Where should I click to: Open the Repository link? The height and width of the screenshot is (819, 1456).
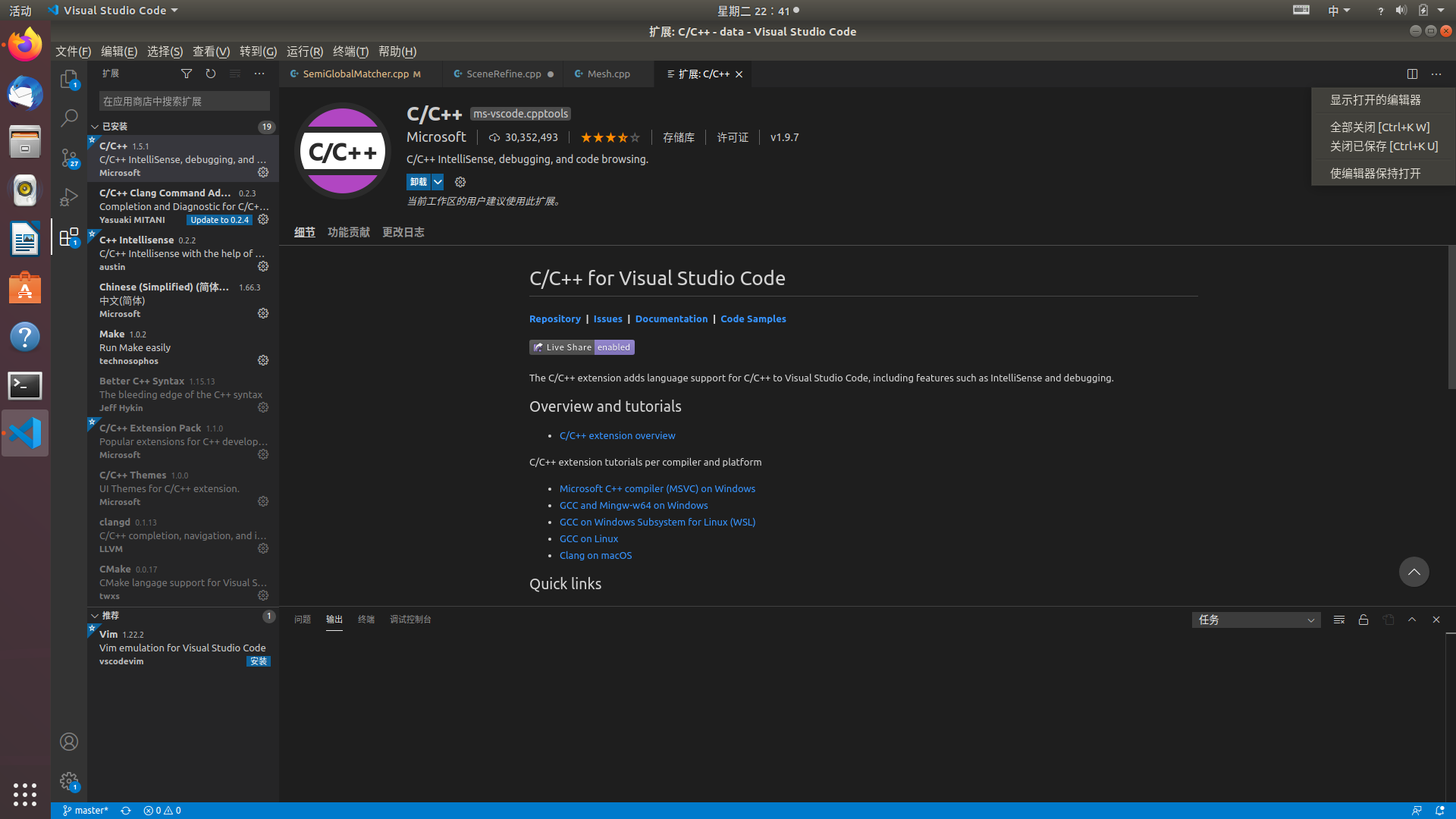[555, 318]
